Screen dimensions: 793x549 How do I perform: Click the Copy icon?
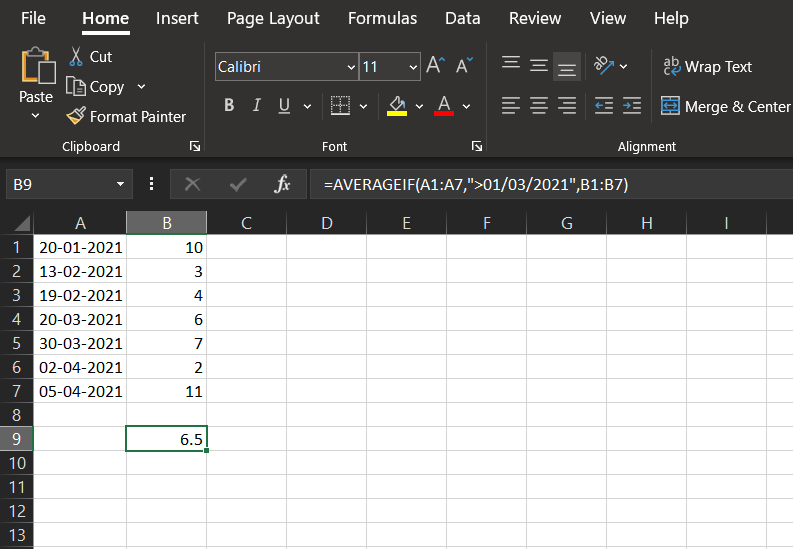point(76,86)
